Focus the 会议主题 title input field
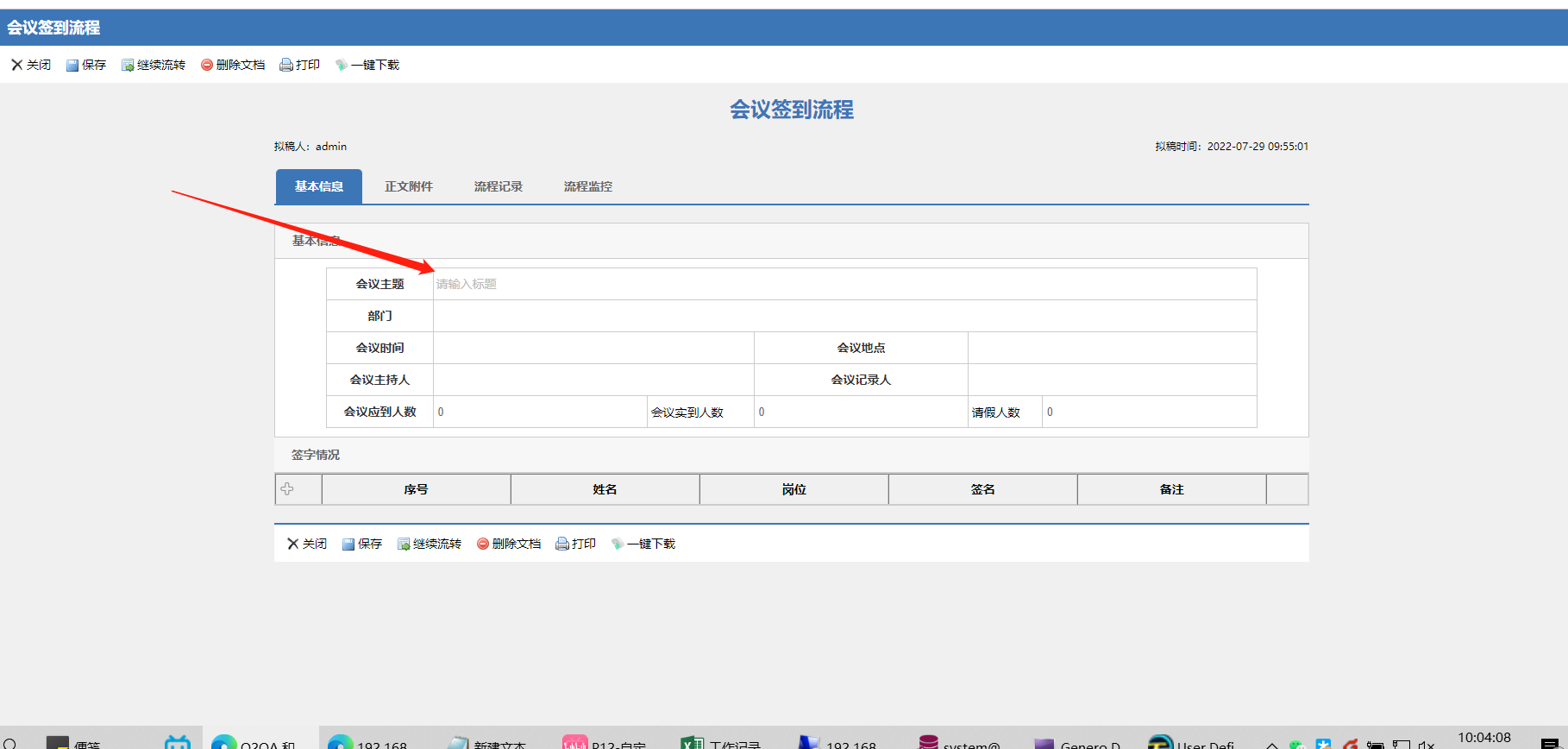Screen dimensions: 1568x749 click(x=844, y=284)
